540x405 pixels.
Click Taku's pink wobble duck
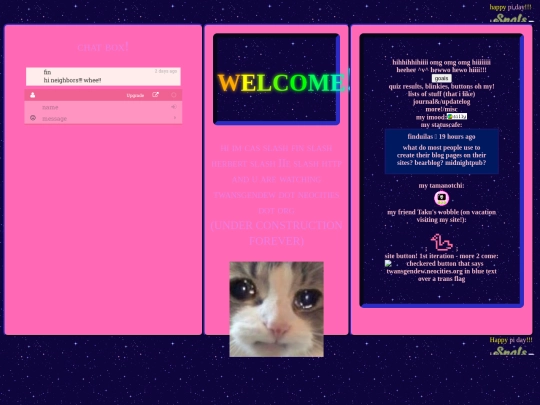(x=441, y=242)
